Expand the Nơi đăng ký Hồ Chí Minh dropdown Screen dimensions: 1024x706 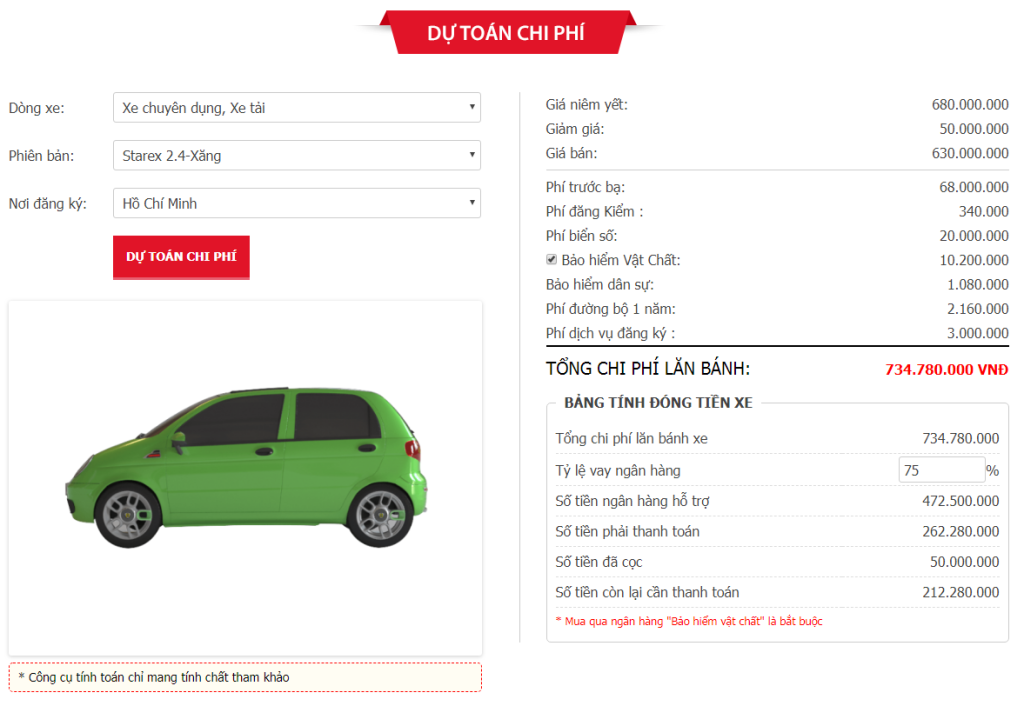click(x=296, y=203)
